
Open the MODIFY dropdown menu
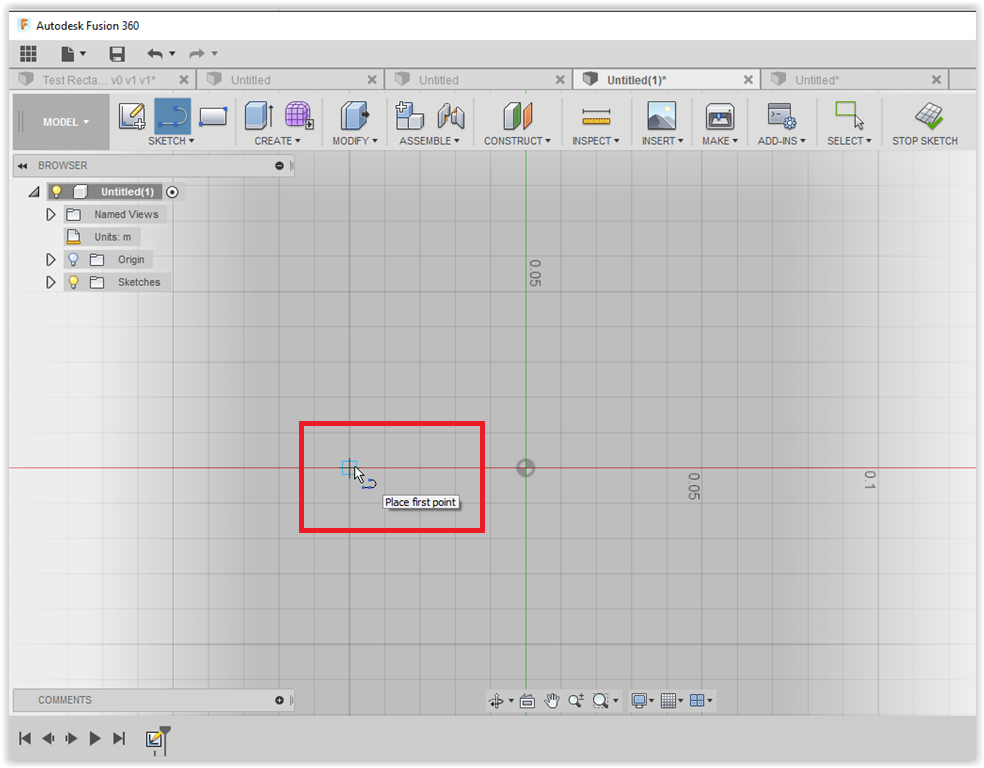(355, 141)
